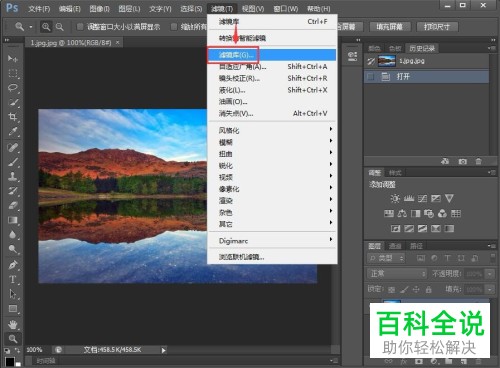Choose 消失点(V)... menu item
Image resolution: width=500 pixels, height=368 pixels.
point(272,113)
